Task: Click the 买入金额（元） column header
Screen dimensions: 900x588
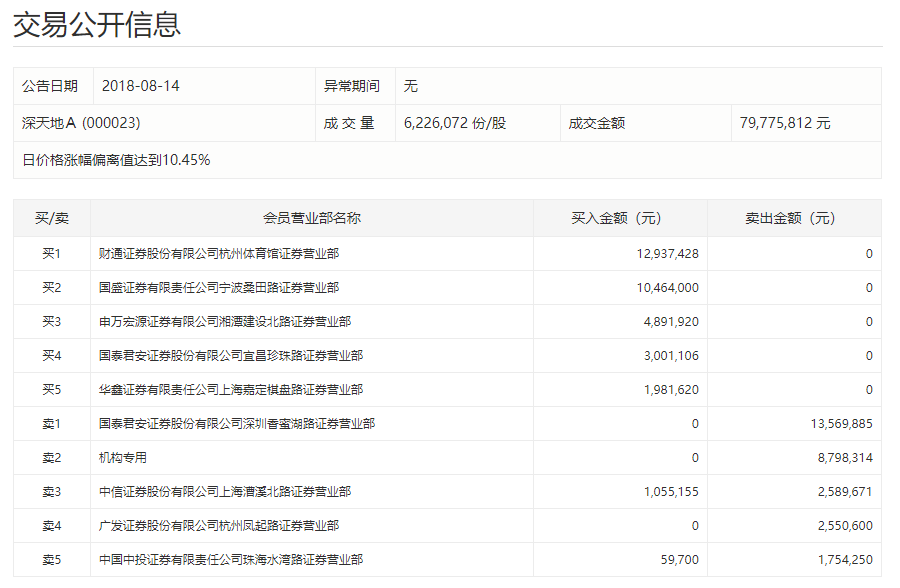Action: (x=620, y=218)
